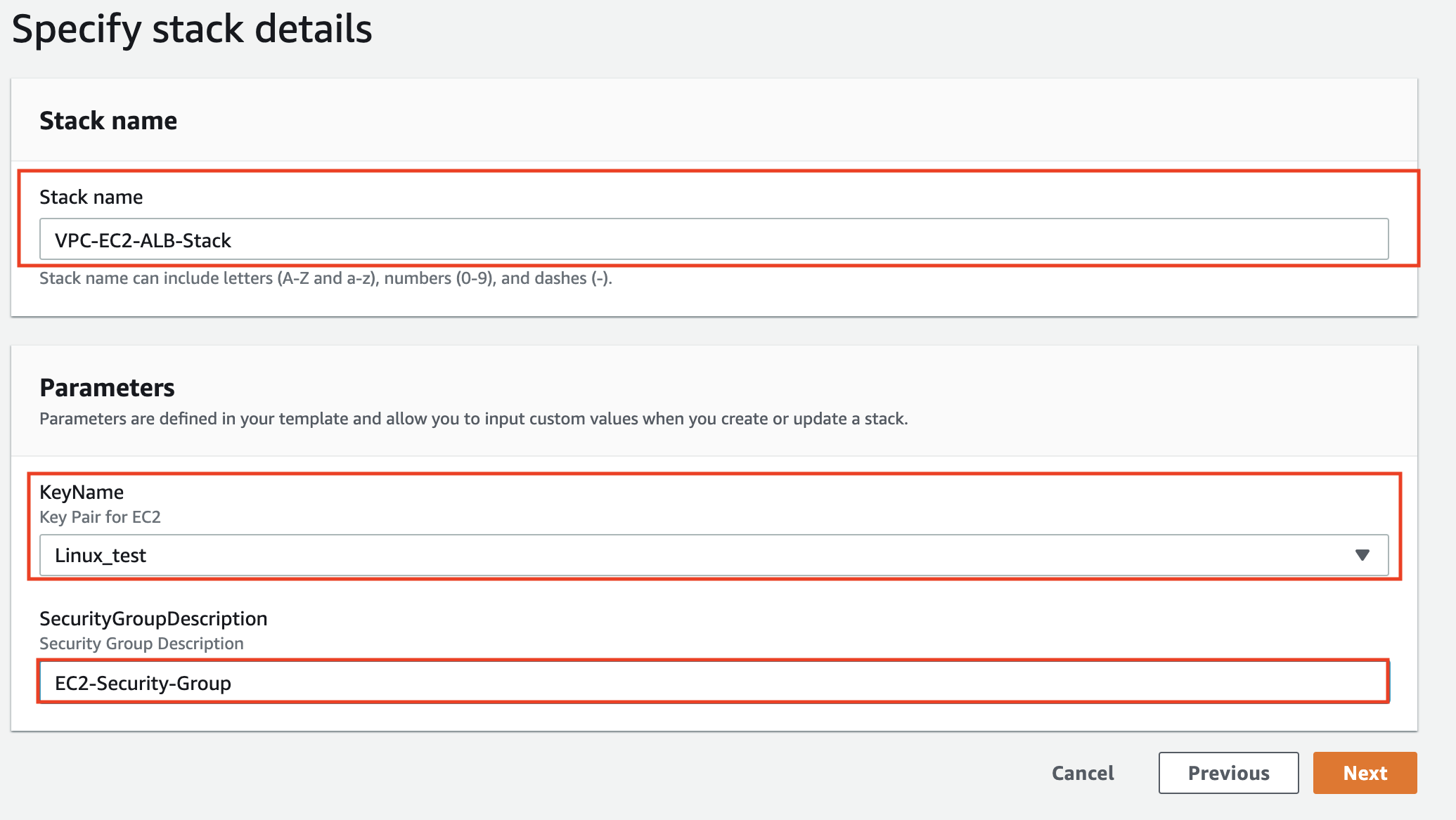Expand the key pair selection list
The height and width of the screenshot is (820, 1456).
point(1362,555)
